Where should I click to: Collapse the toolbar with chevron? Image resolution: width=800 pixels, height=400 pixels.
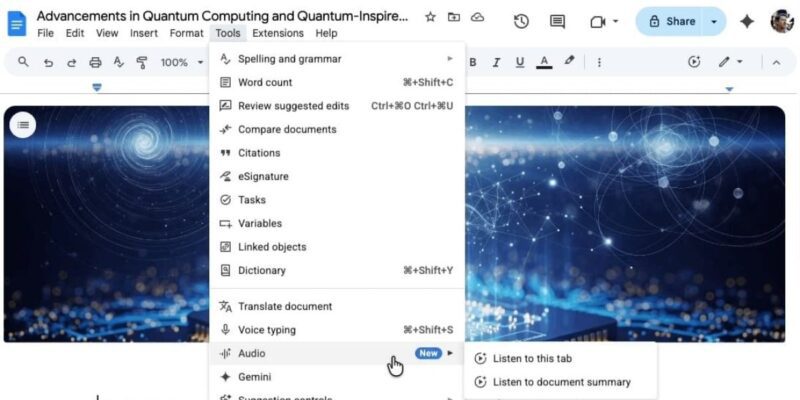[x=776, y=62]
